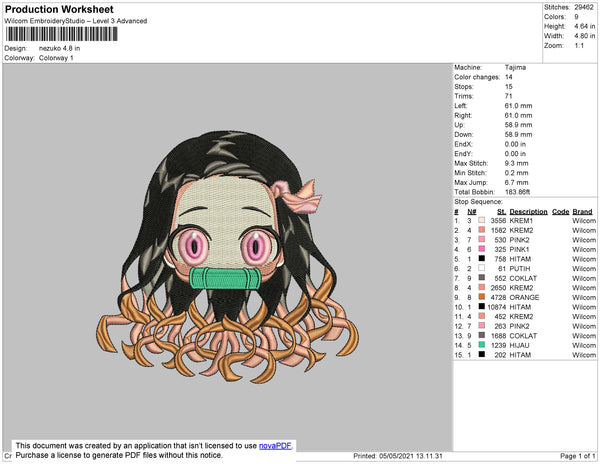This screenshot has height=464, width=600.
Task: Click 'KREM2' description in stop row 8
Action: pyautogui.click(x=521, y=288)
